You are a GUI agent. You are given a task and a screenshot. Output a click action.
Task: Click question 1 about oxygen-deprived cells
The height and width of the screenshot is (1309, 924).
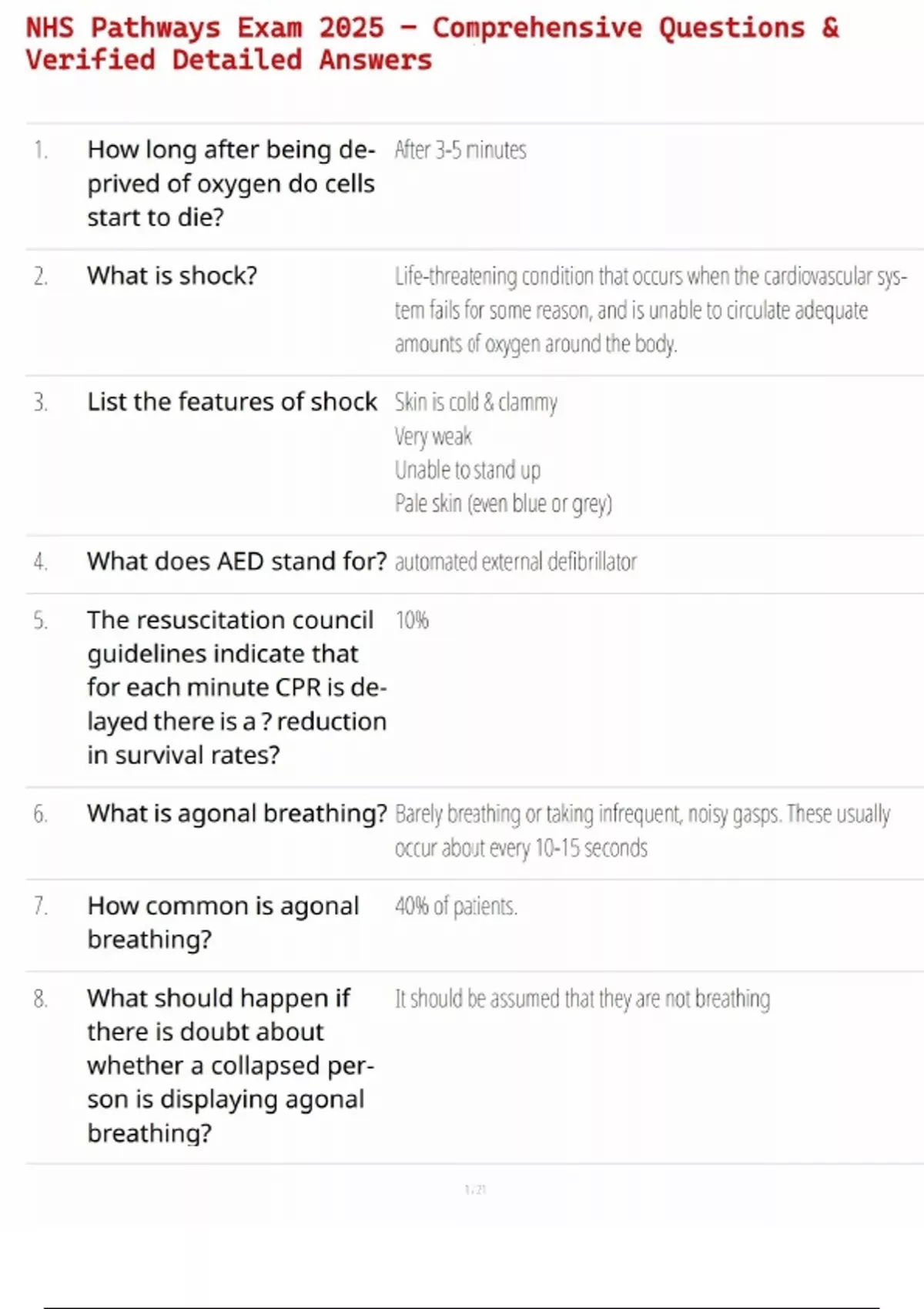coord(231,183)
